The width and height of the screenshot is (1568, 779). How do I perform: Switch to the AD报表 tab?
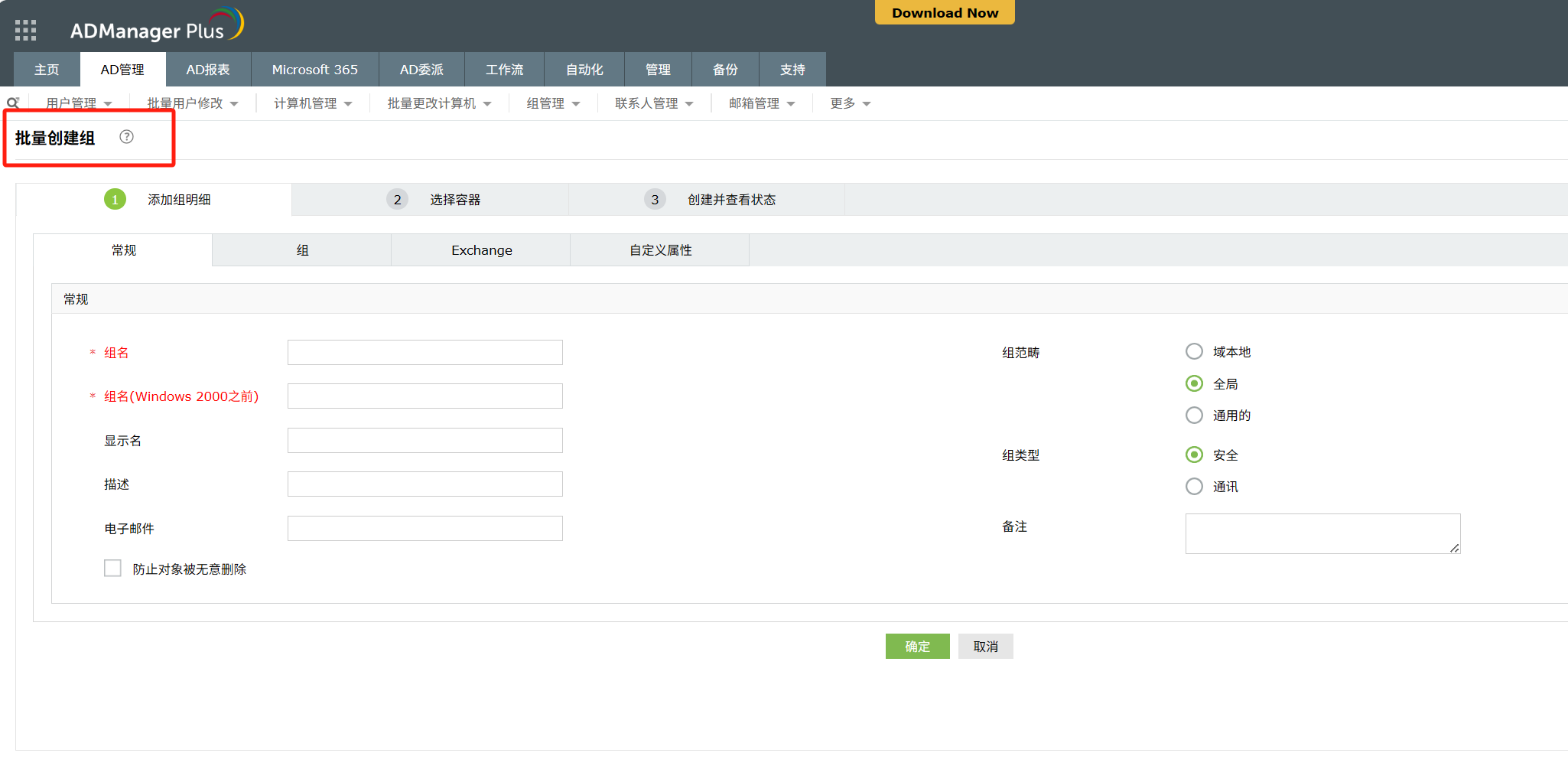point(208,70)
